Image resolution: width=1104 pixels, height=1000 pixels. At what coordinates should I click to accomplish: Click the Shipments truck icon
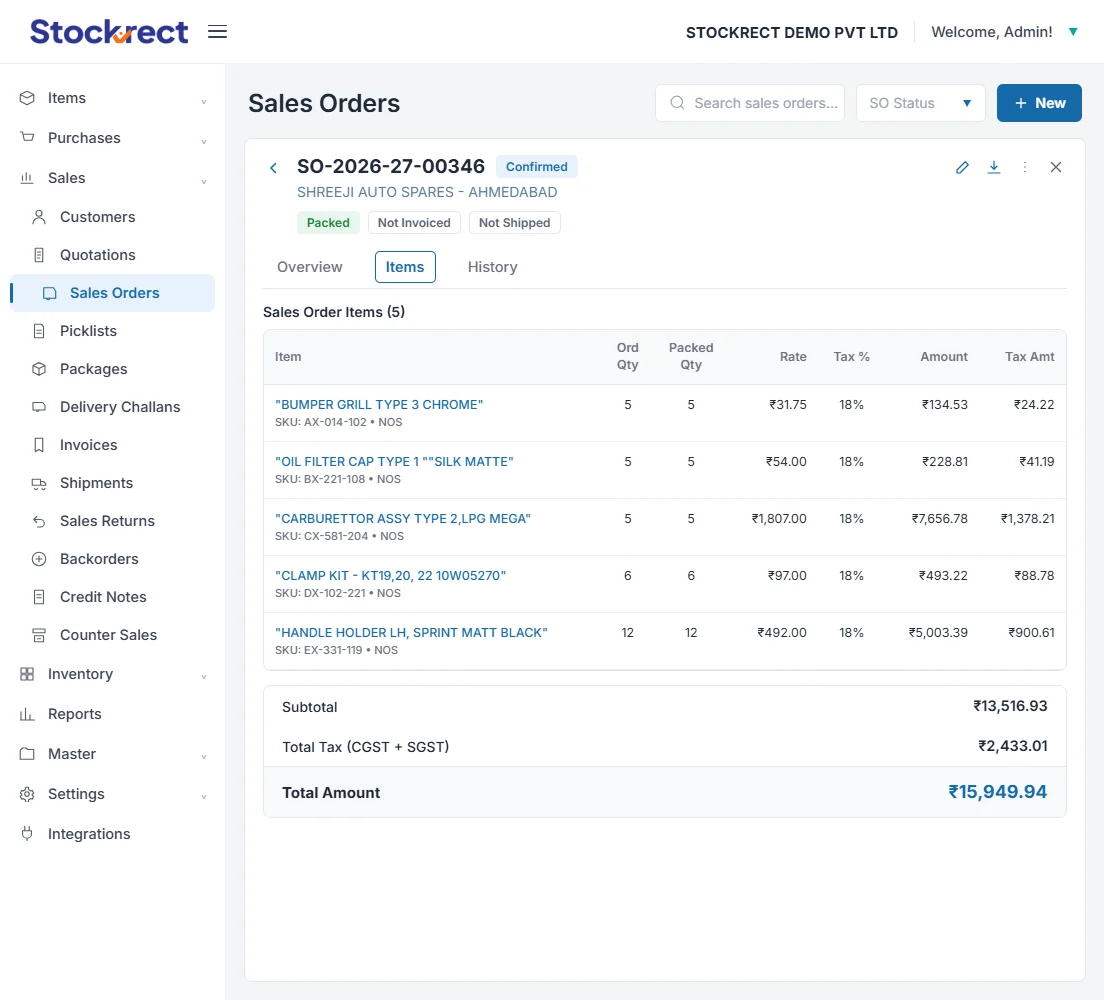tap(39, 483)
